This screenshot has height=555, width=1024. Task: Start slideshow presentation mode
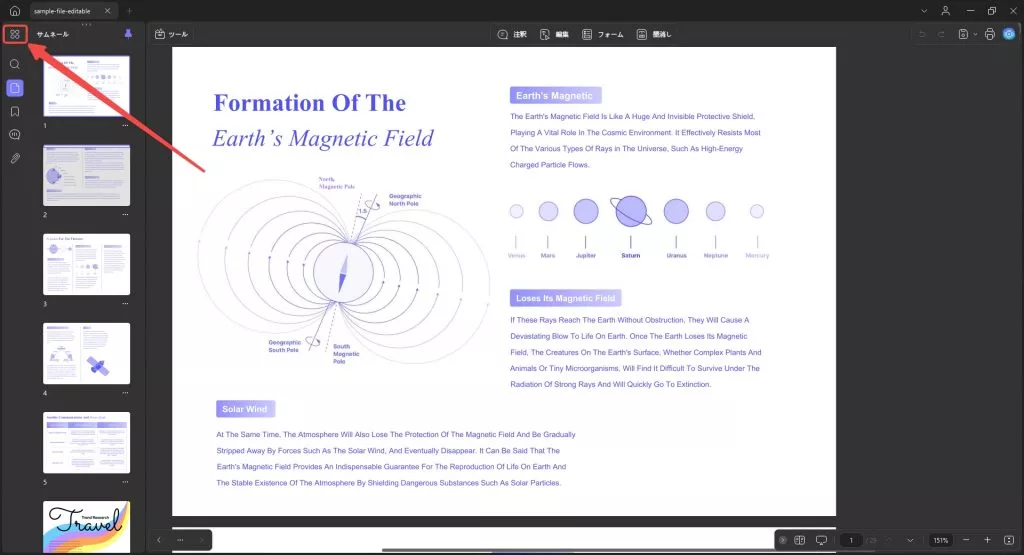pyautogui.click(x=821, y=540)
